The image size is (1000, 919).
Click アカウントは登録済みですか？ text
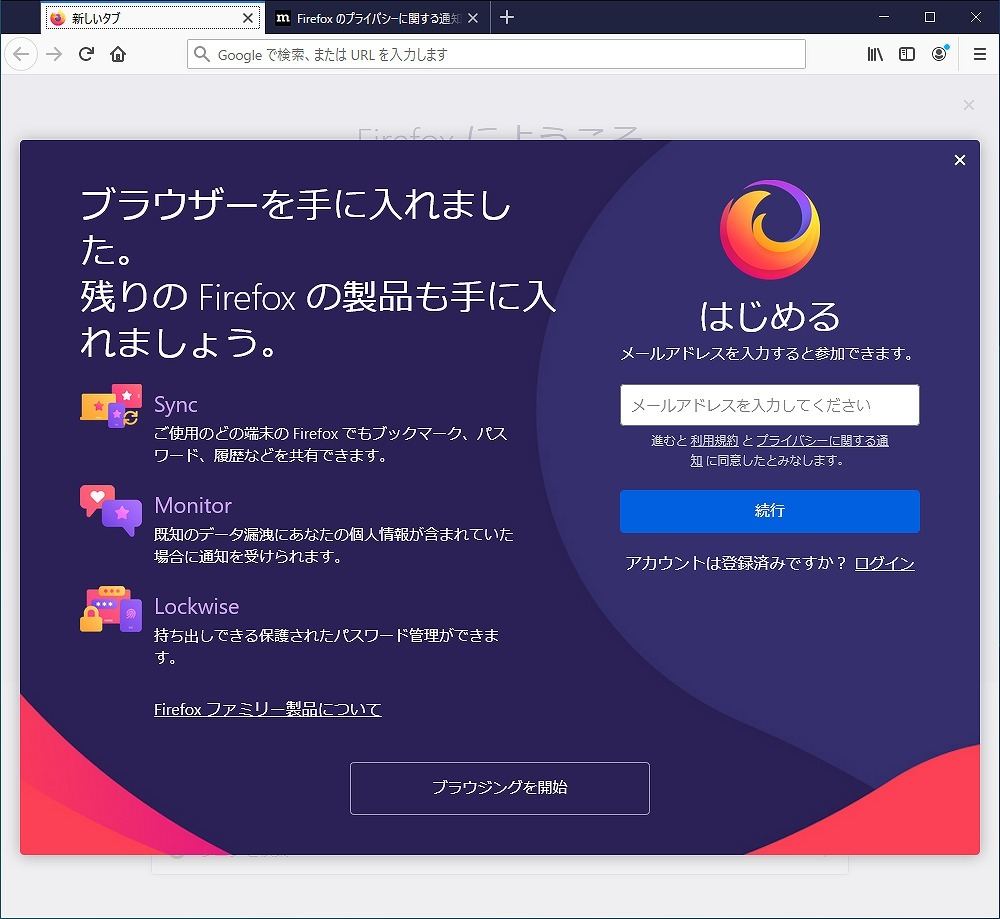coord(736,563)
